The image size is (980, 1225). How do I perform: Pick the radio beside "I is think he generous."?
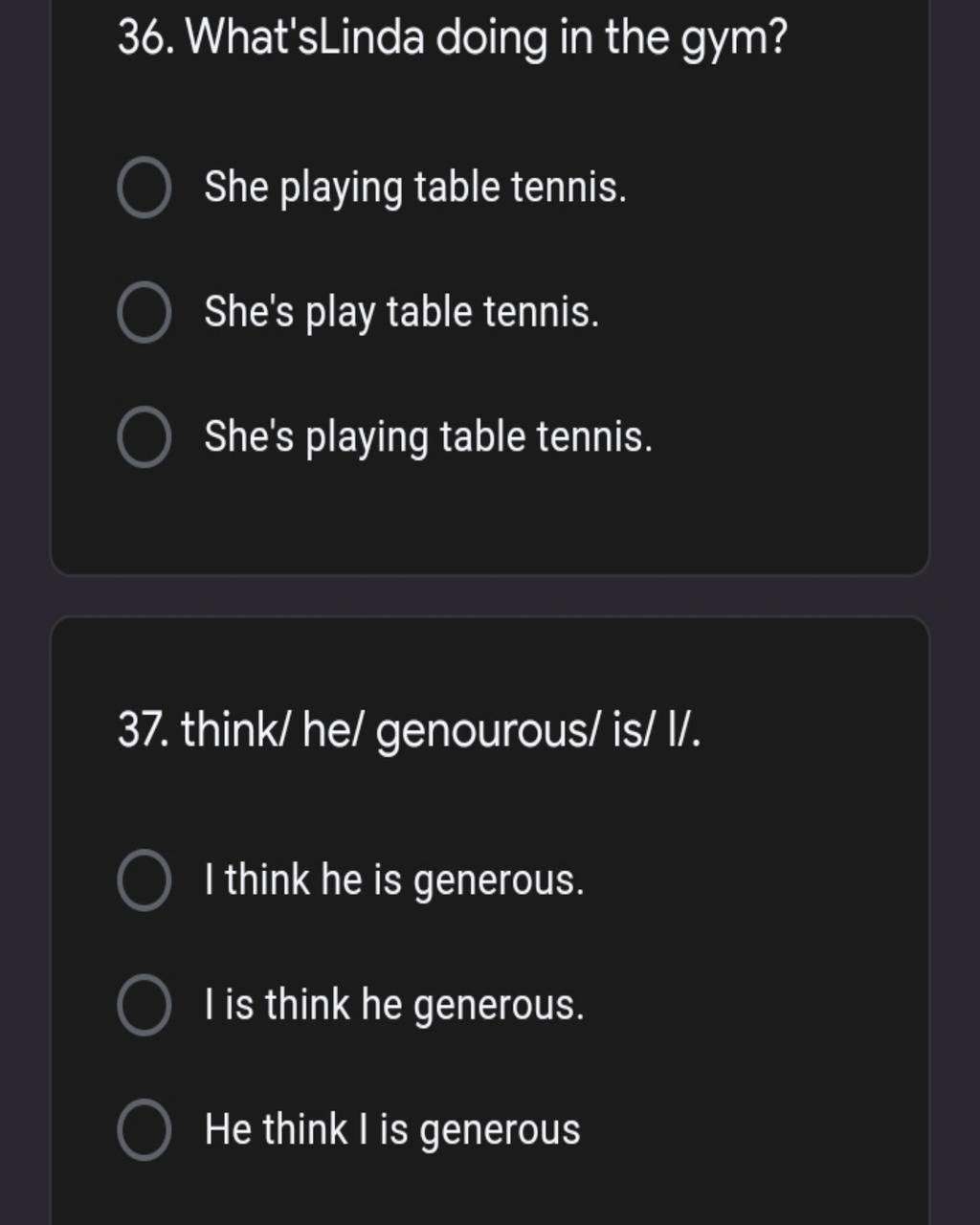pyautogui.click(x=145, y=1006)
